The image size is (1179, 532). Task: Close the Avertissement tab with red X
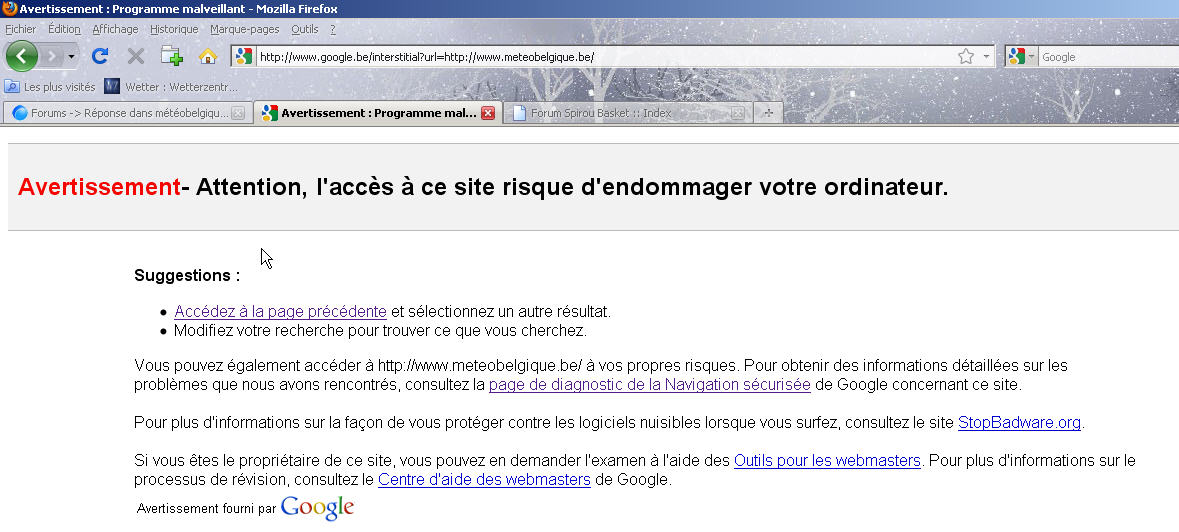[x=487, y=113]
